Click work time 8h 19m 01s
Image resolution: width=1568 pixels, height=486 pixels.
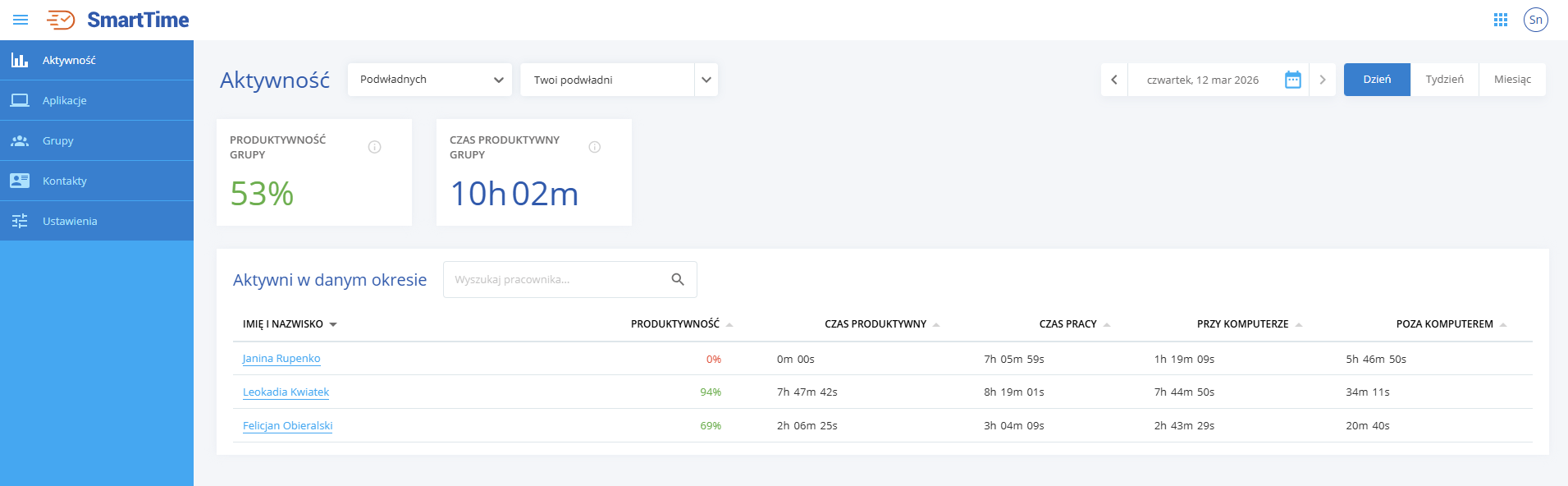[1014, 392]
